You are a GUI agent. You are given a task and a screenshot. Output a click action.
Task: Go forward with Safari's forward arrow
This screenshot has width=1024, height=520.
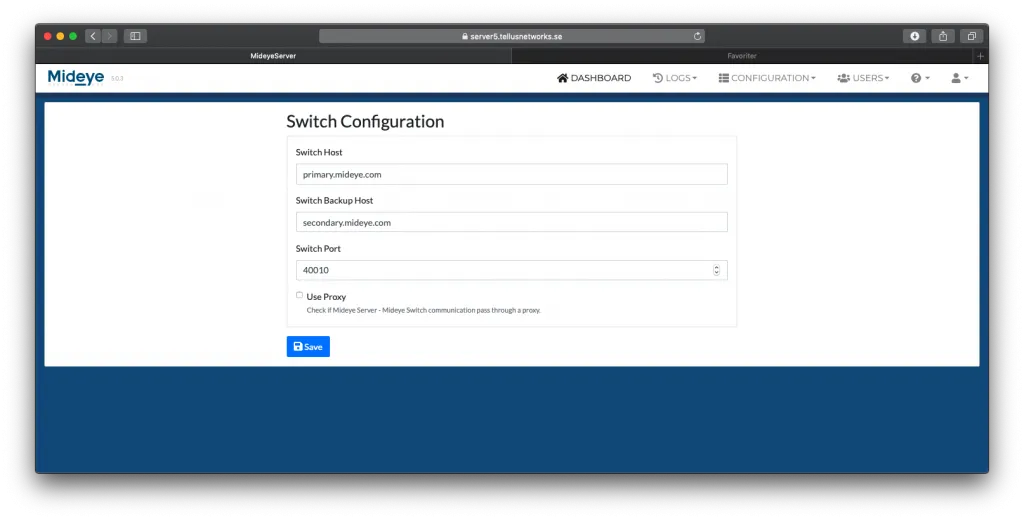[109, 36]
